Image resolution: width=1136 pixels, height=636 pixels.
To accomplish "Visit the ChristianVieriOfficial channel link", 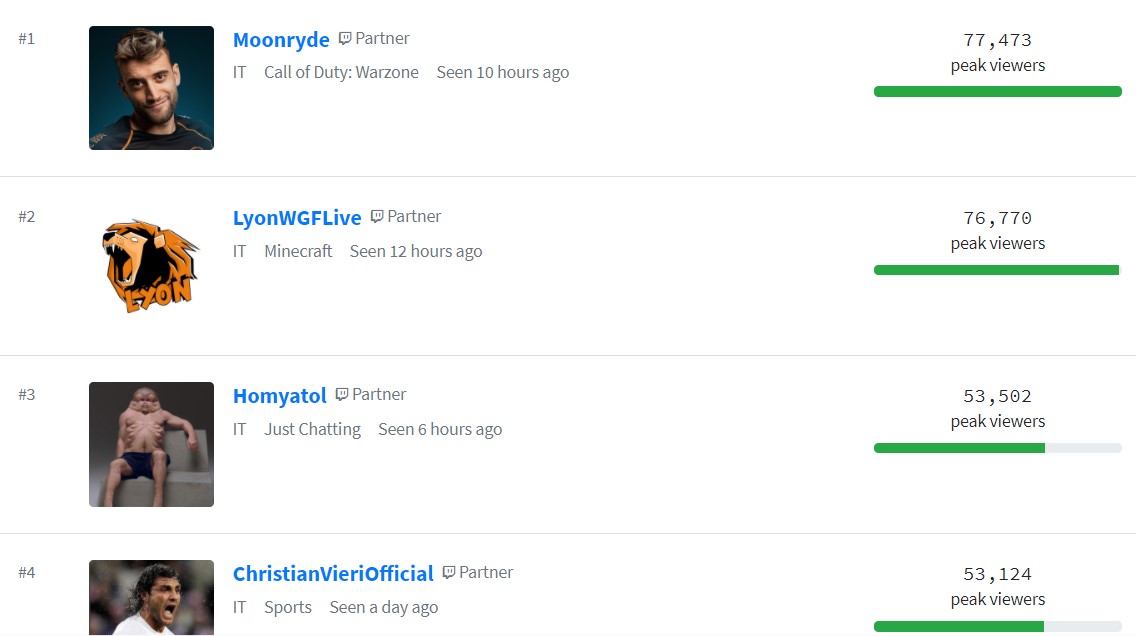I will click(333, 574).
